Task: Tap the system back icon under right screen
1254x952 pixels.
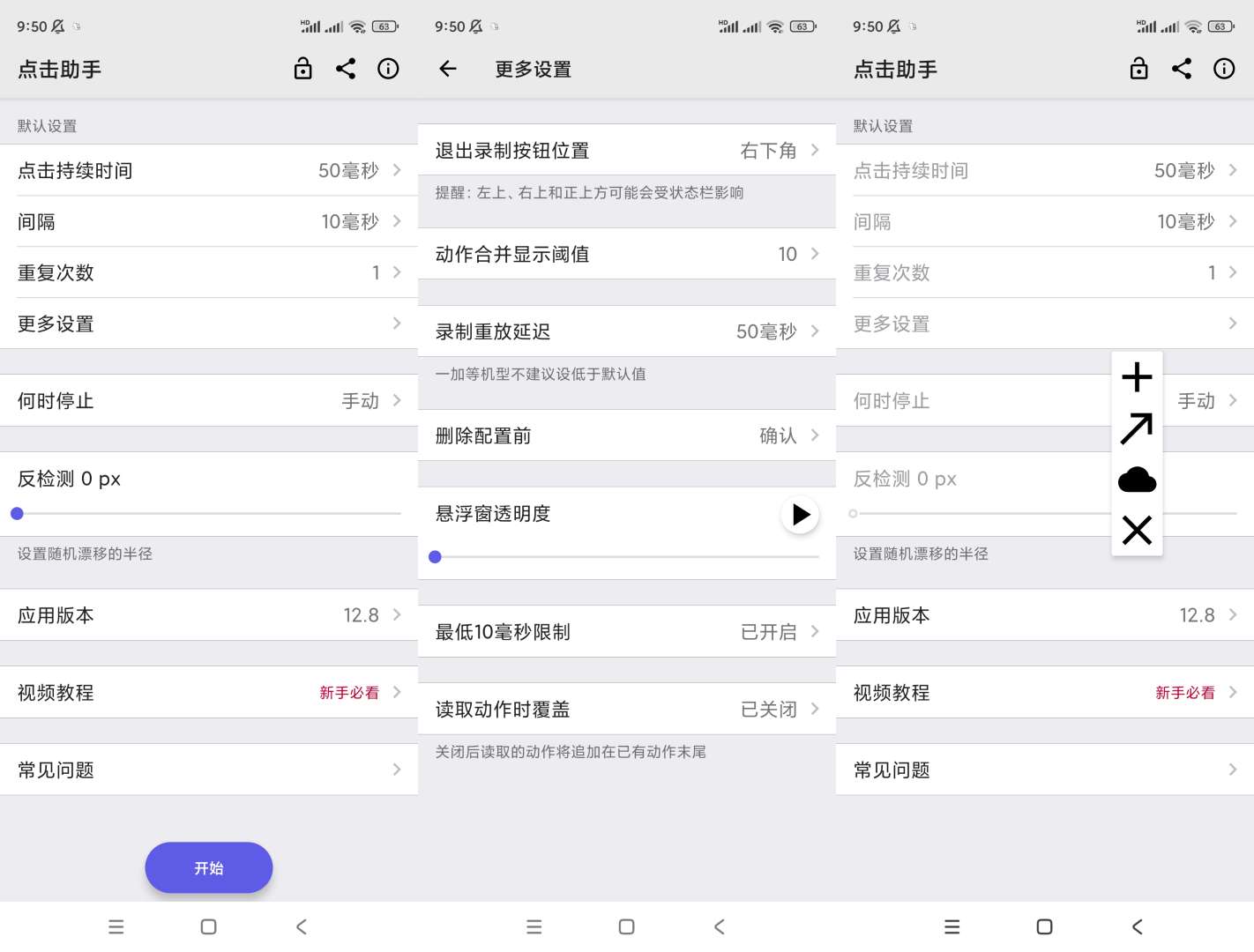Action: [x=1137, y=926]
